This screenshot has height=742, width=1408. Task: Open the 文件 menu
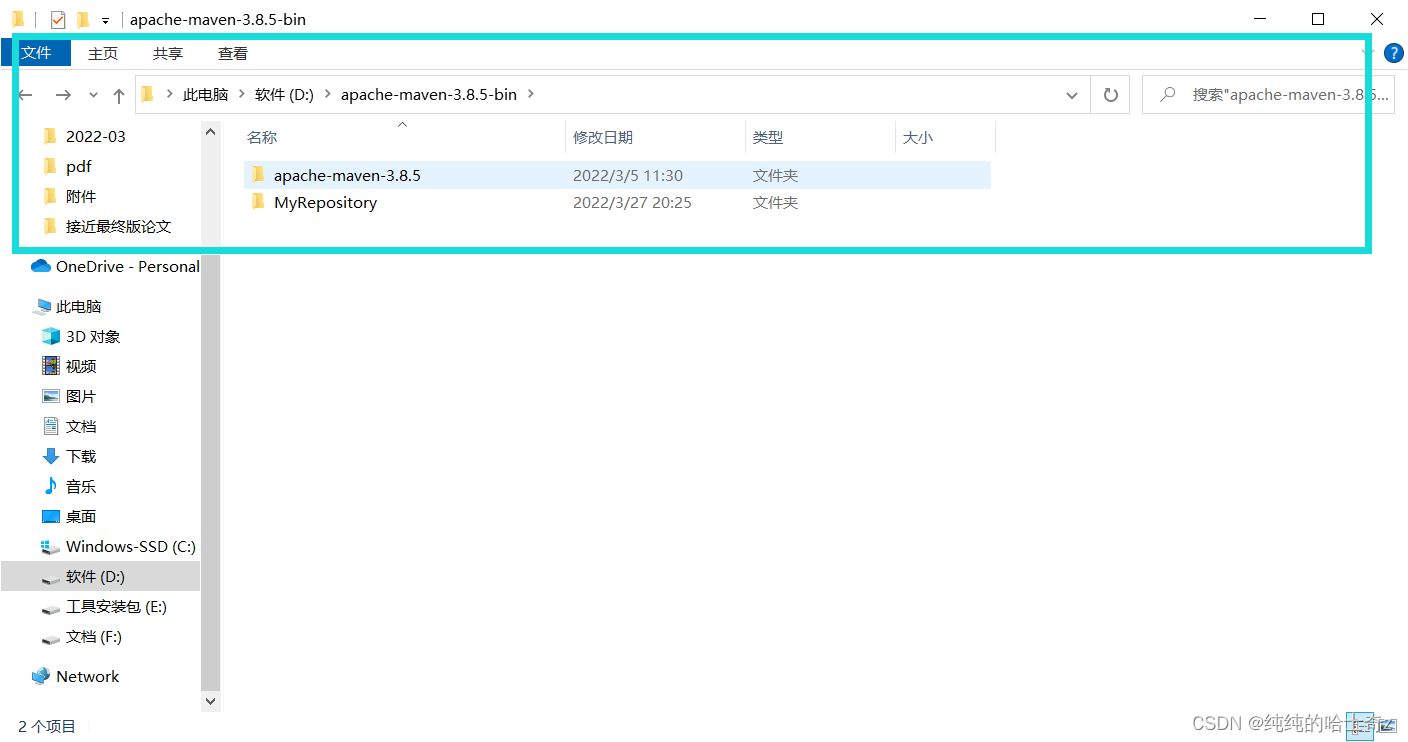coord(37,53)
